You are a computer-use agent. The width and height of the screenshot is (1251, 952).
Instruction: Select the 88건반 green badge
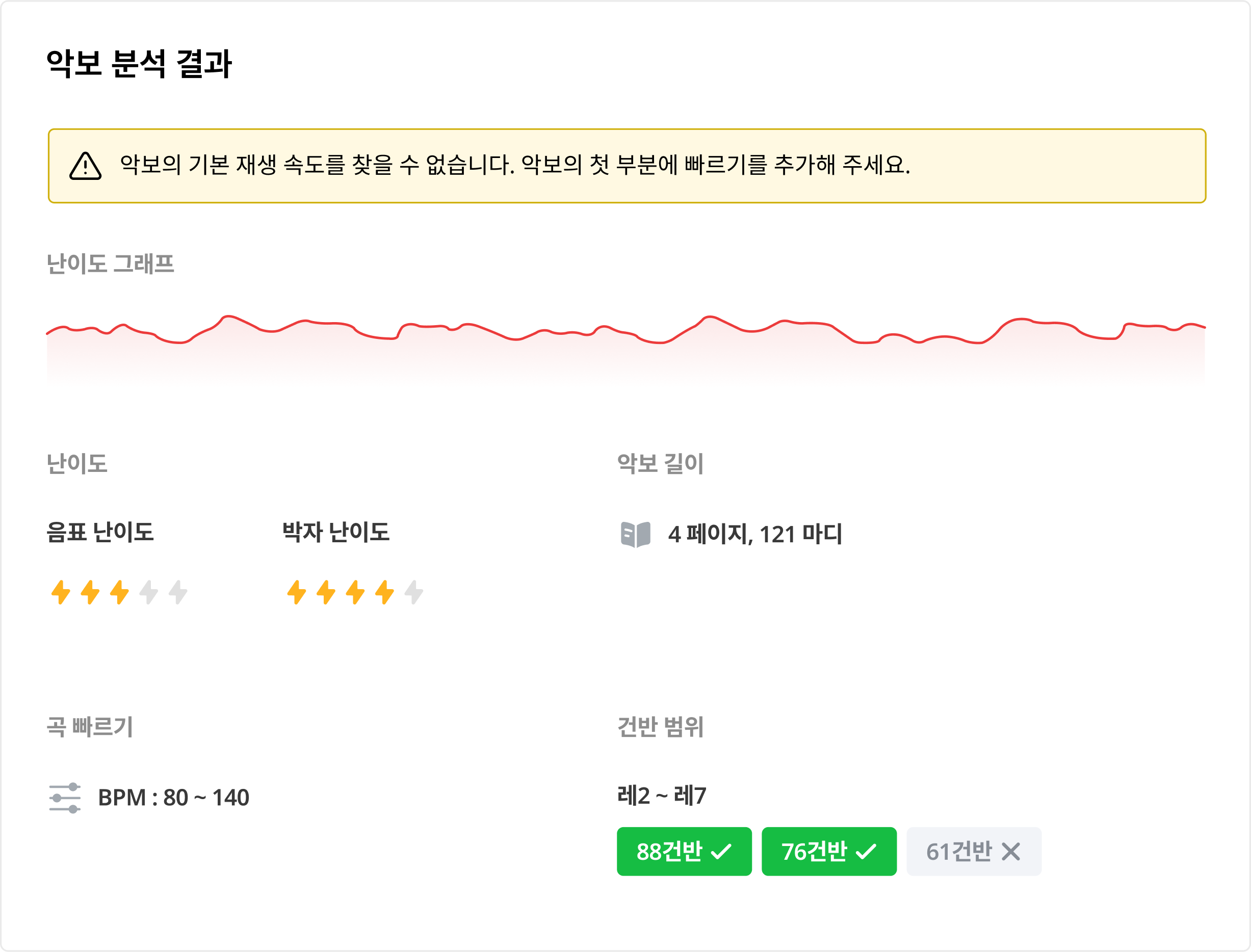coord(684,851)
